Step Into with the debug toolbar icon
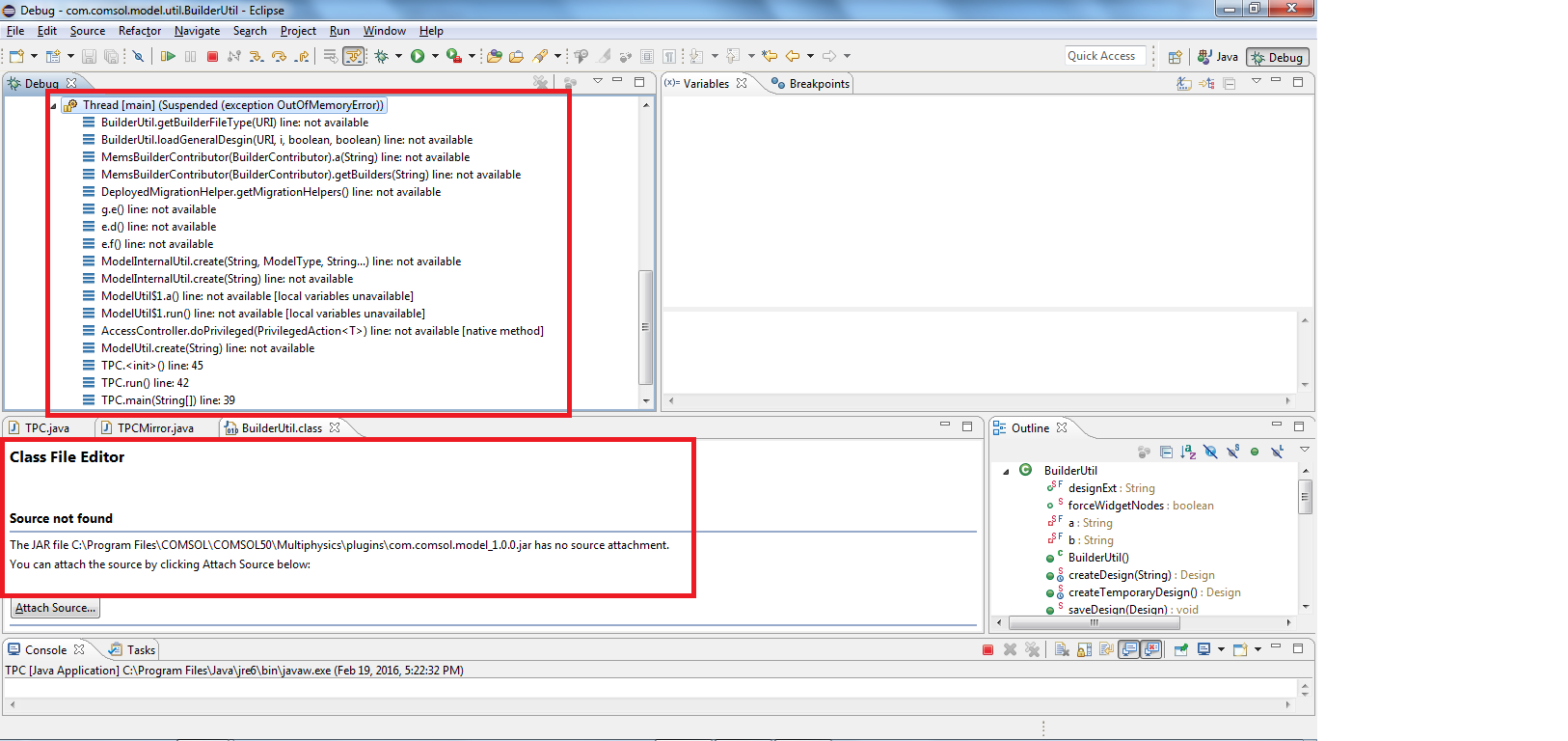1568x741 pixels. coord(257,56)
